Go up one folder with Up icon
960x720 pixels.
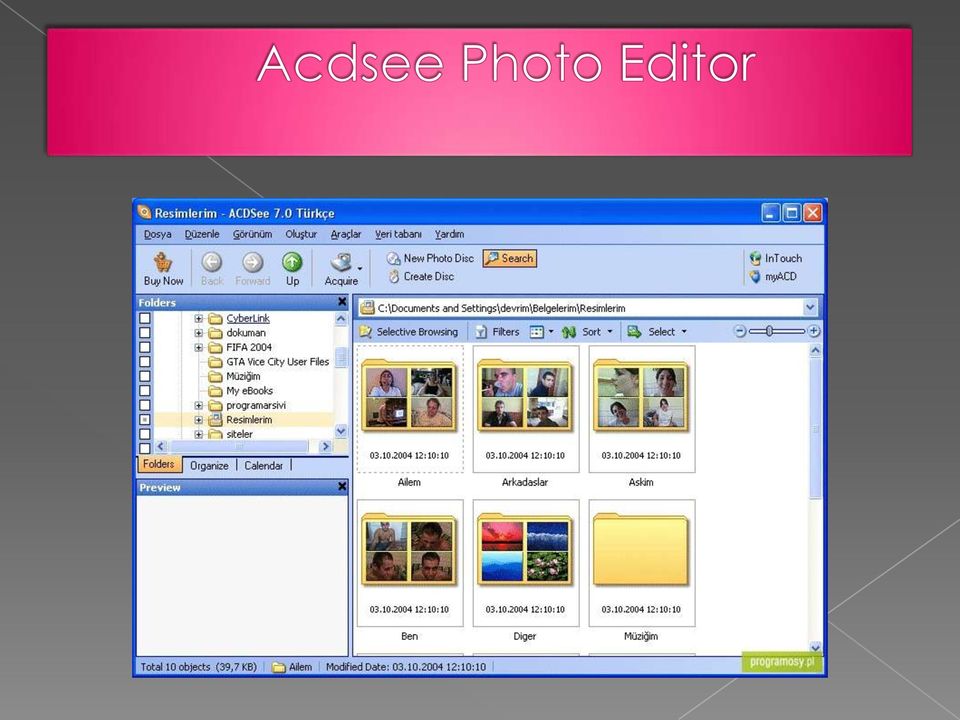click(x=292, y=262)
